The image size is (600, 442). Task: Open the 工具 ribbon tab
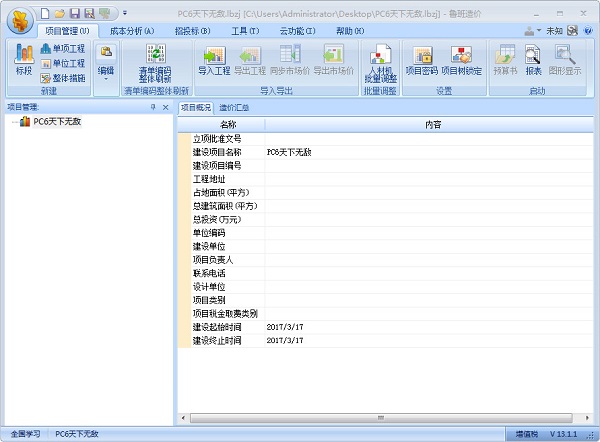point(245,31)
